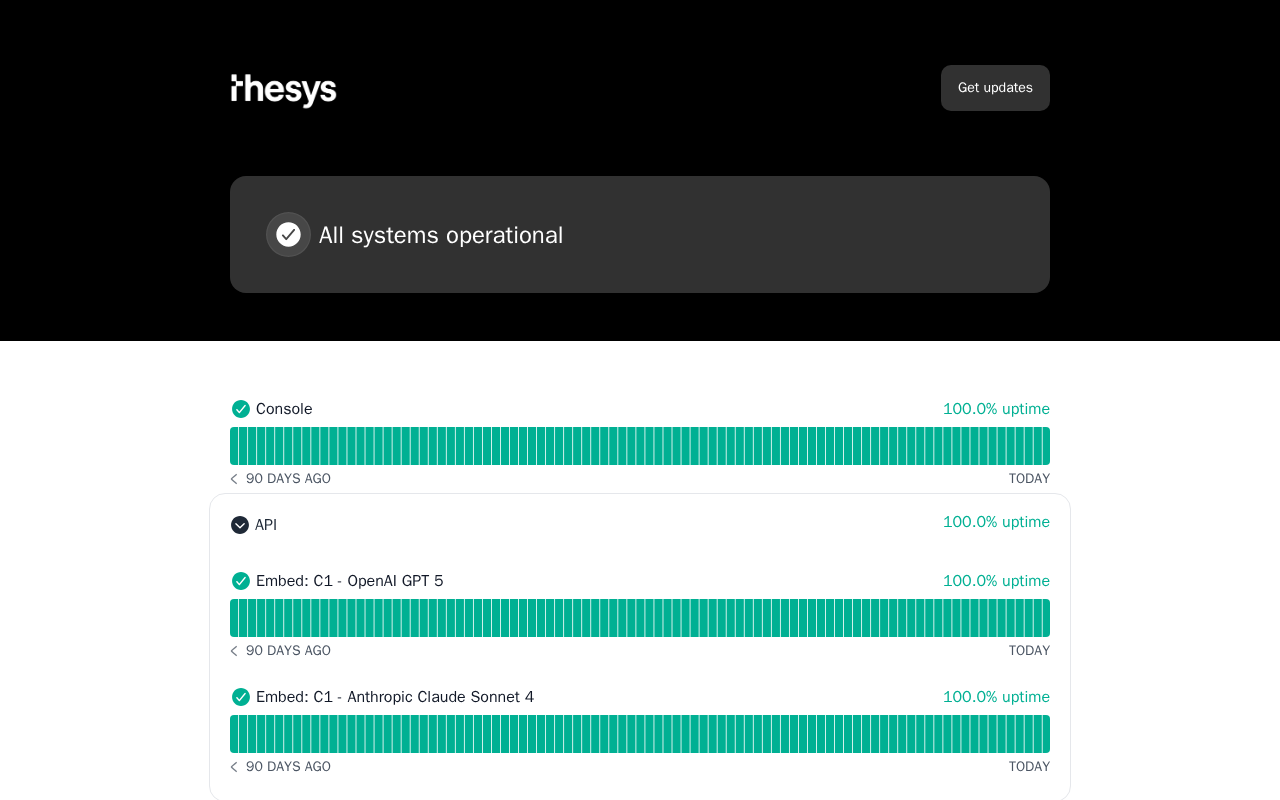1280x800 pixels.
Task: Click the Console uptime bar's leftmost day
Action: 234,446
